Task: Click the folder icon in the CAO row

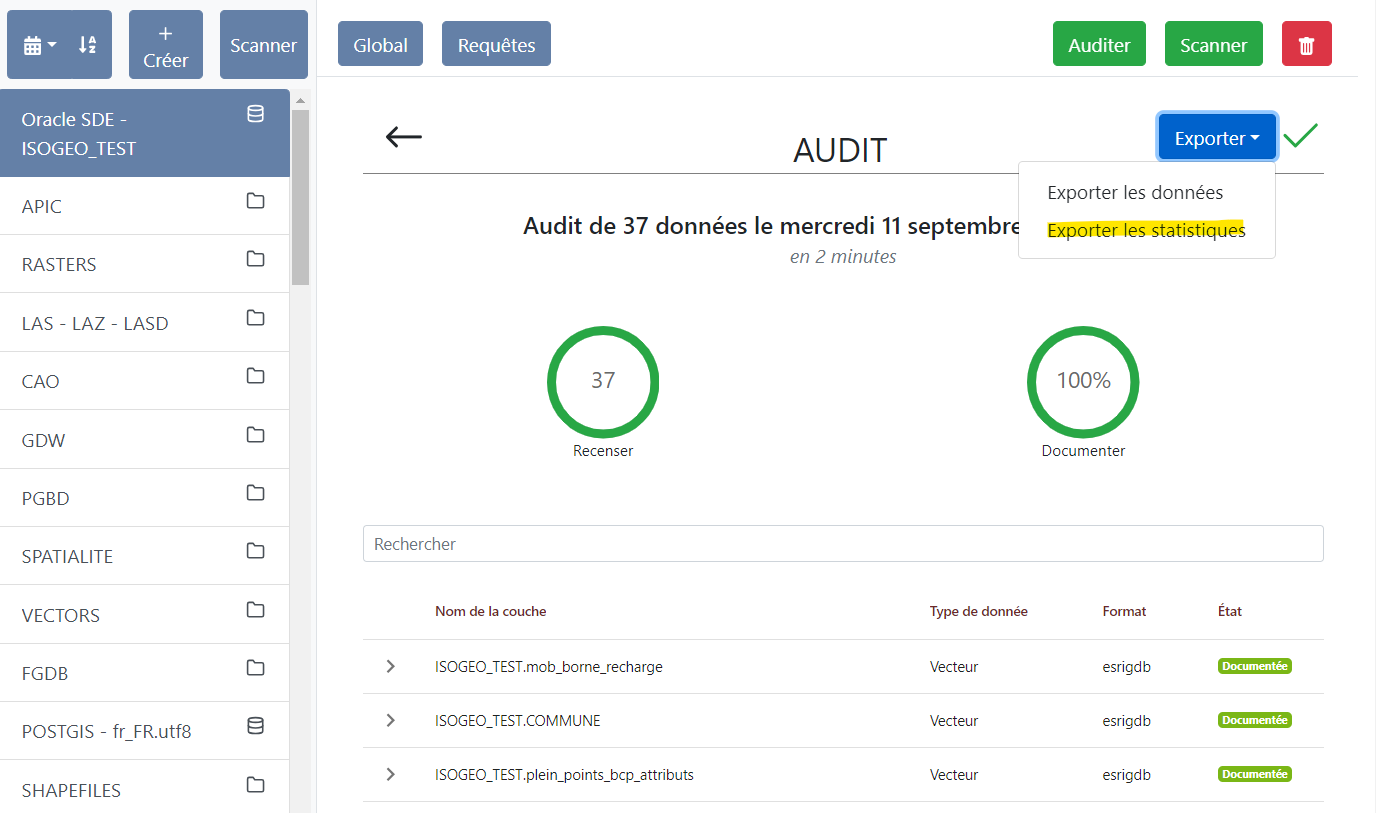Action: pyautogui.click(x=255, y=376)
